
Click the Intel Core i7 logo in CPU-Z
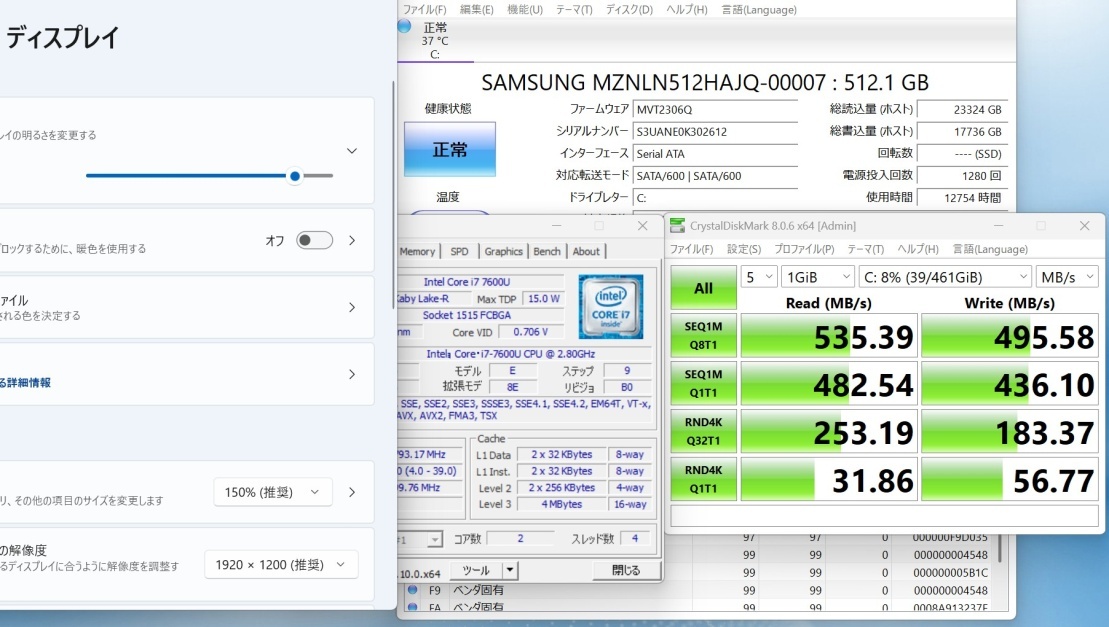click(x=610, y=307)
